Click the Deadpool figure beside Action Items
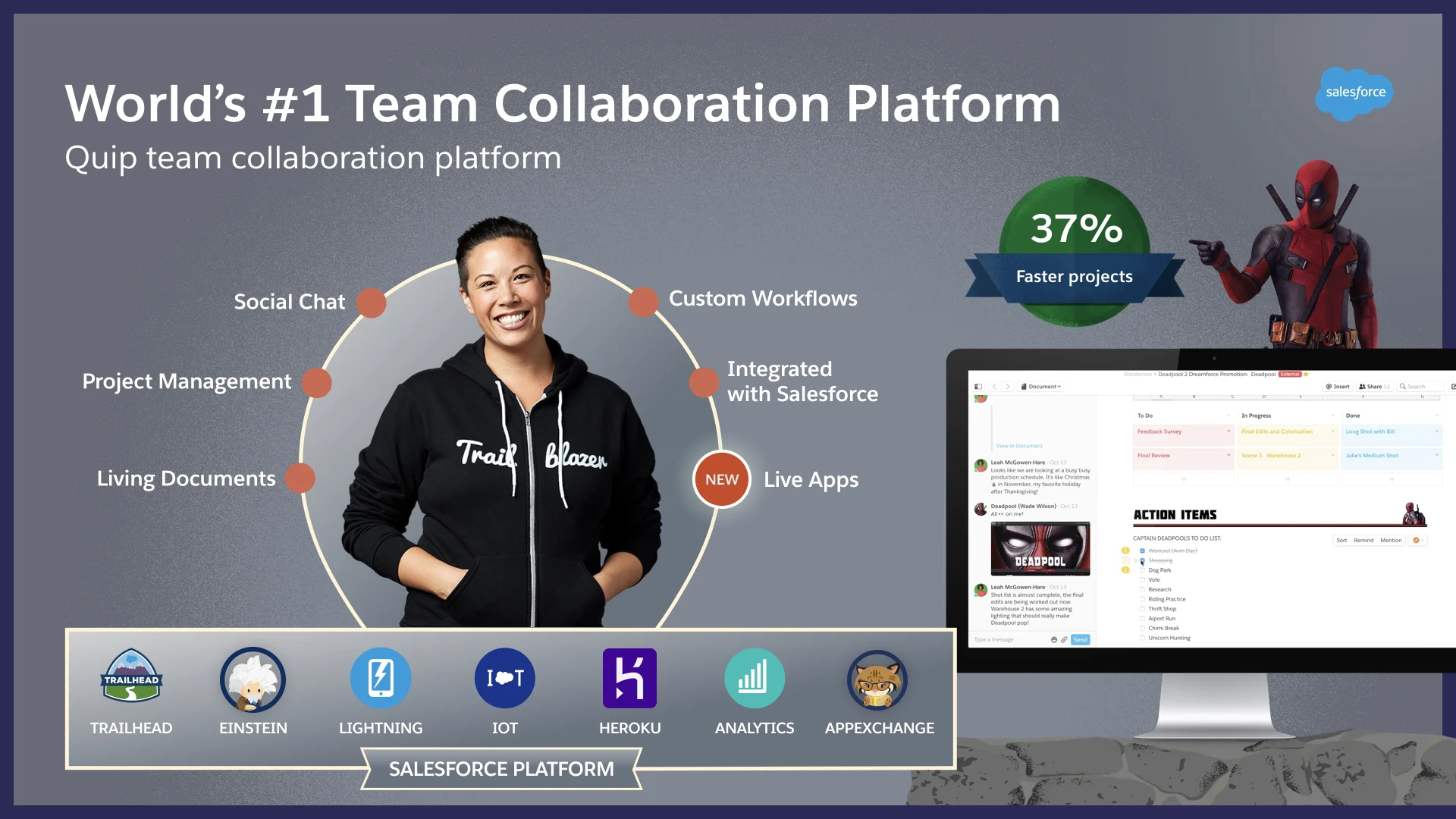 (x=1414, y=513)
